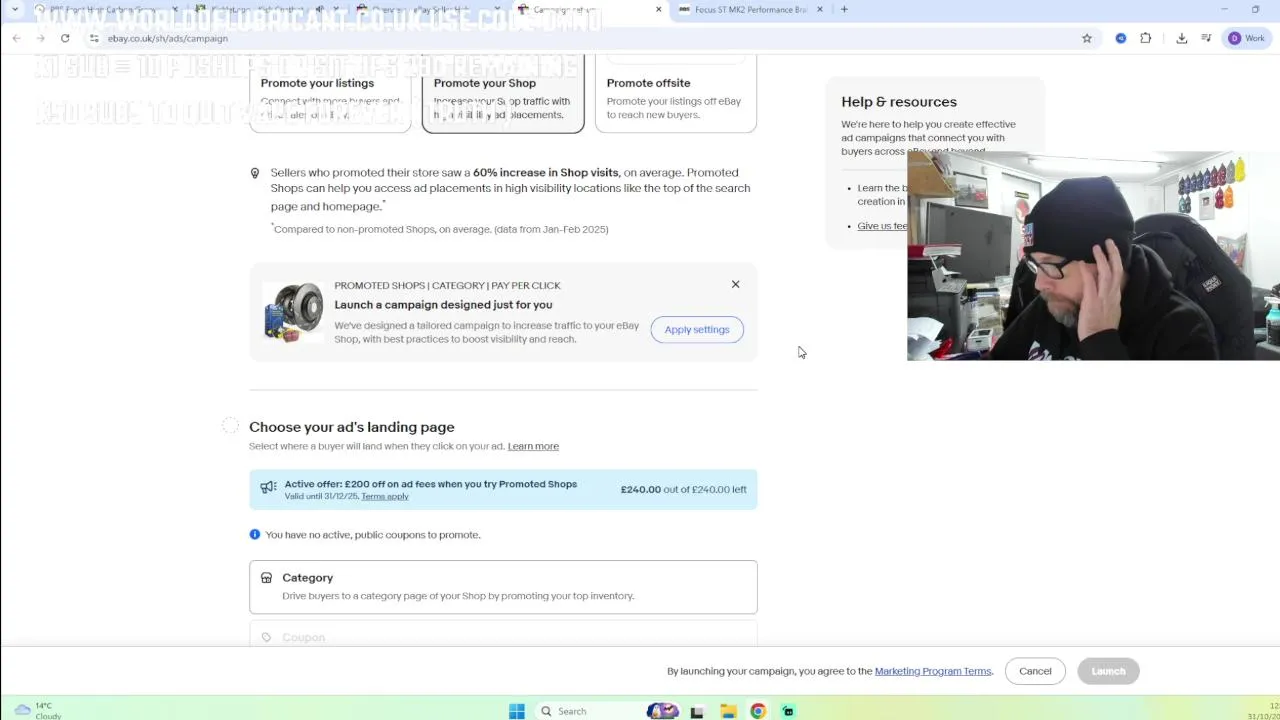Click the Apply settings button
This screenshot has height=720, width=1280.
(697, 330)
